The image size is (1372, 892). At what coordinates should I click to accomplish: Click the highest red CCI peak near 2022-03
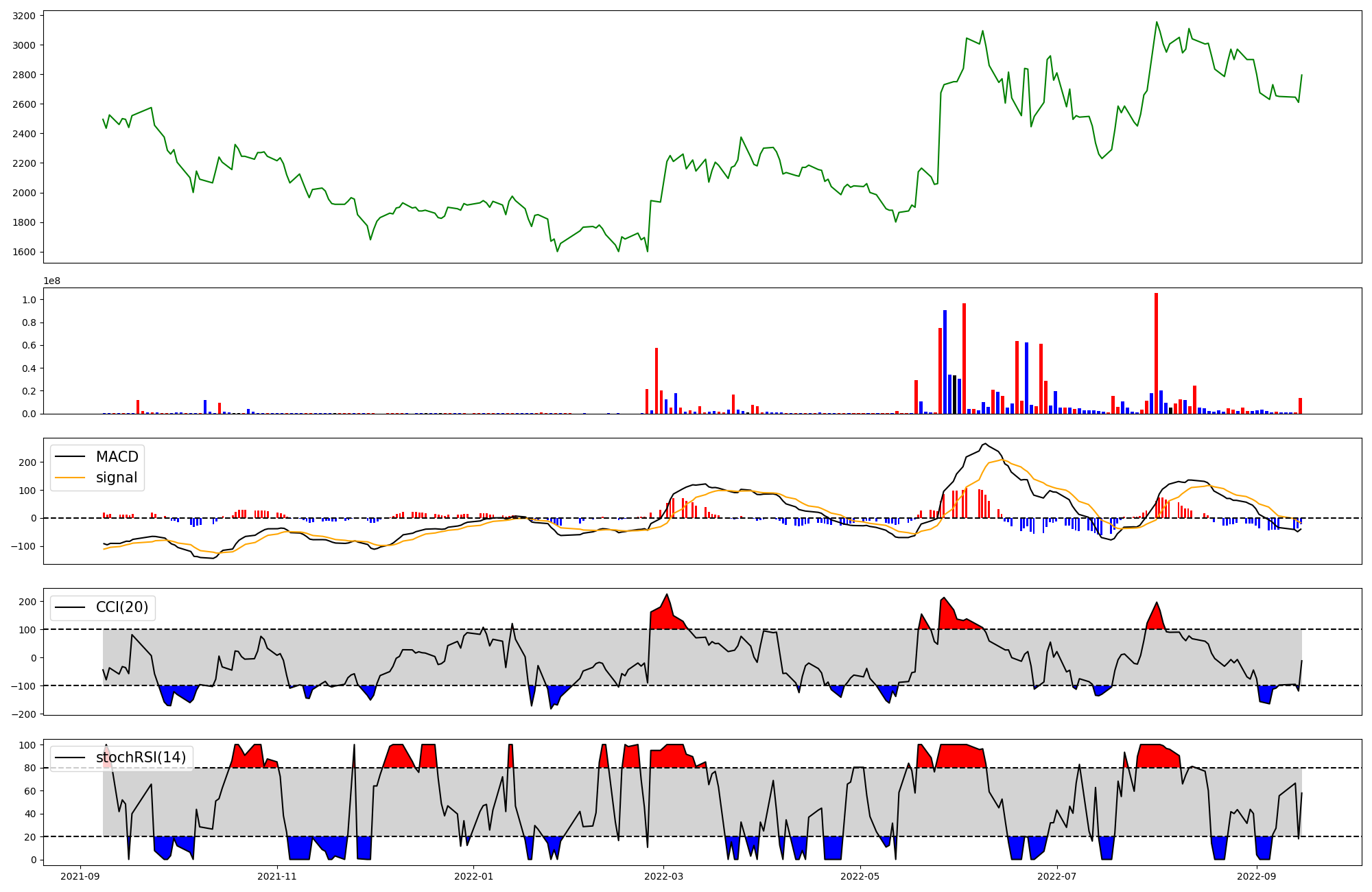coord(666,596)
